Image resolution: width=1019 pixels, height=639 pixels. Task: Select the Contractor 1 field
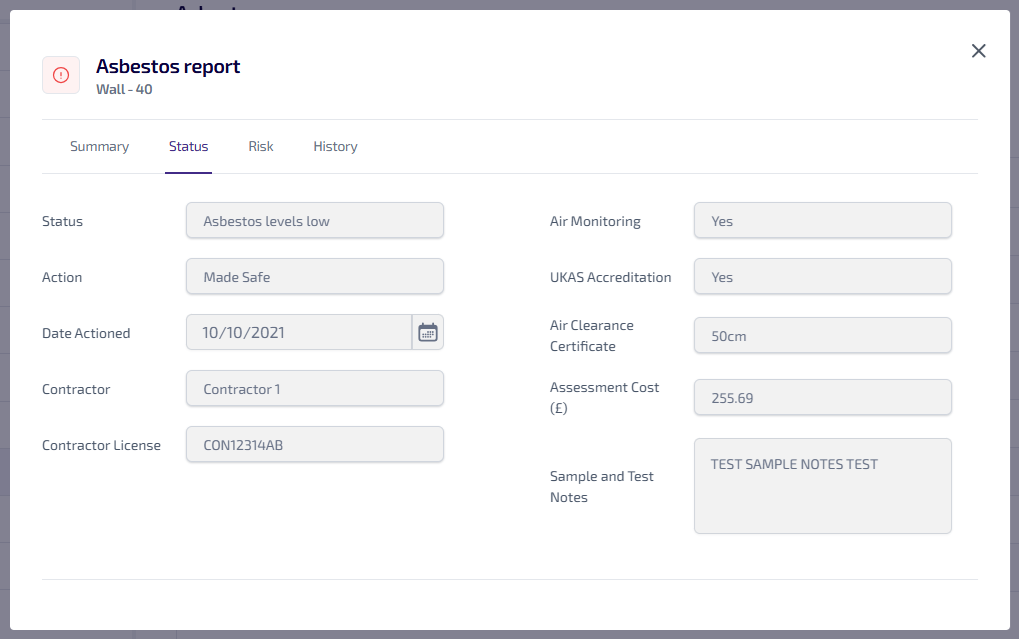tap(314, 389)
